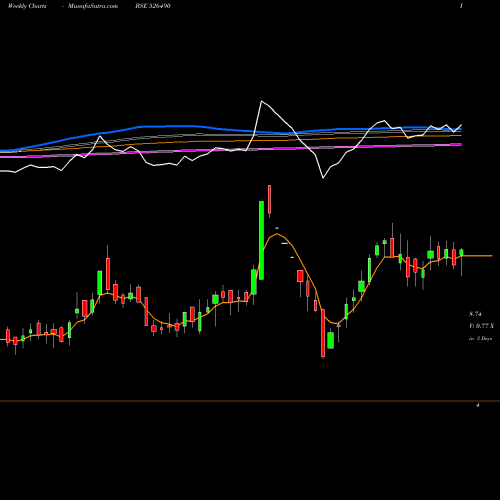500x500 pixels.
Task: Click the 'V: 0.77 X' volume text
Action: click(x=481, y=326)
